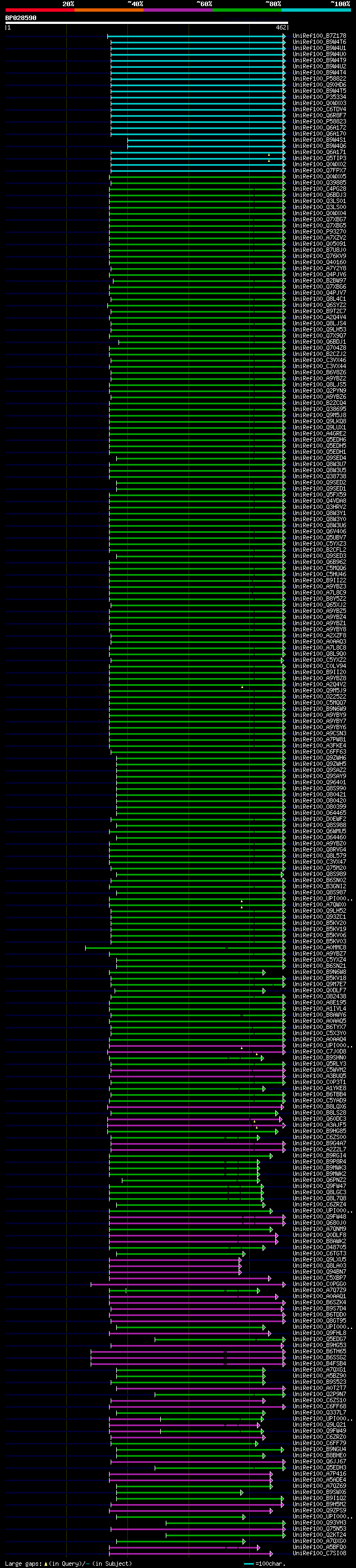
Task: Select the BP028590 query name
Action: click(21, 18)
